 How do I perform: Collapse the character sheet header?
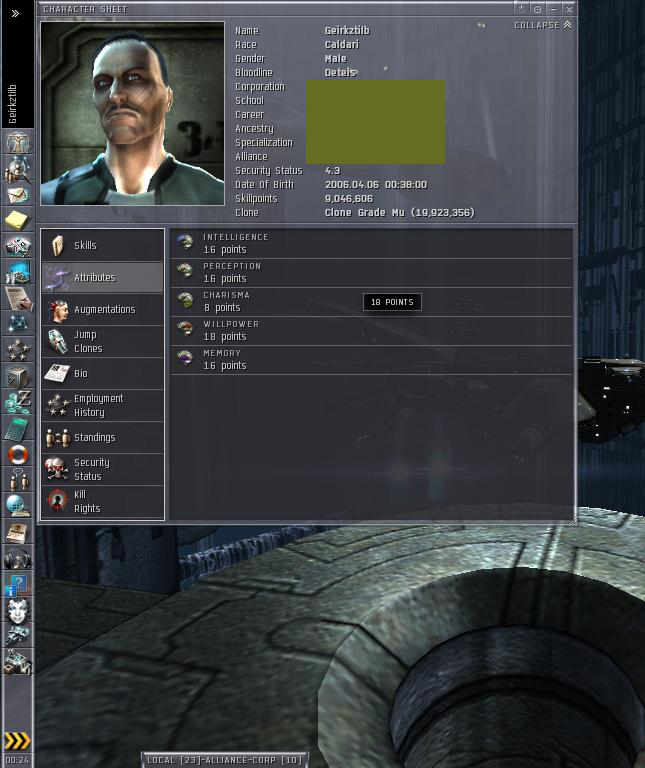(x=543, y=25)
